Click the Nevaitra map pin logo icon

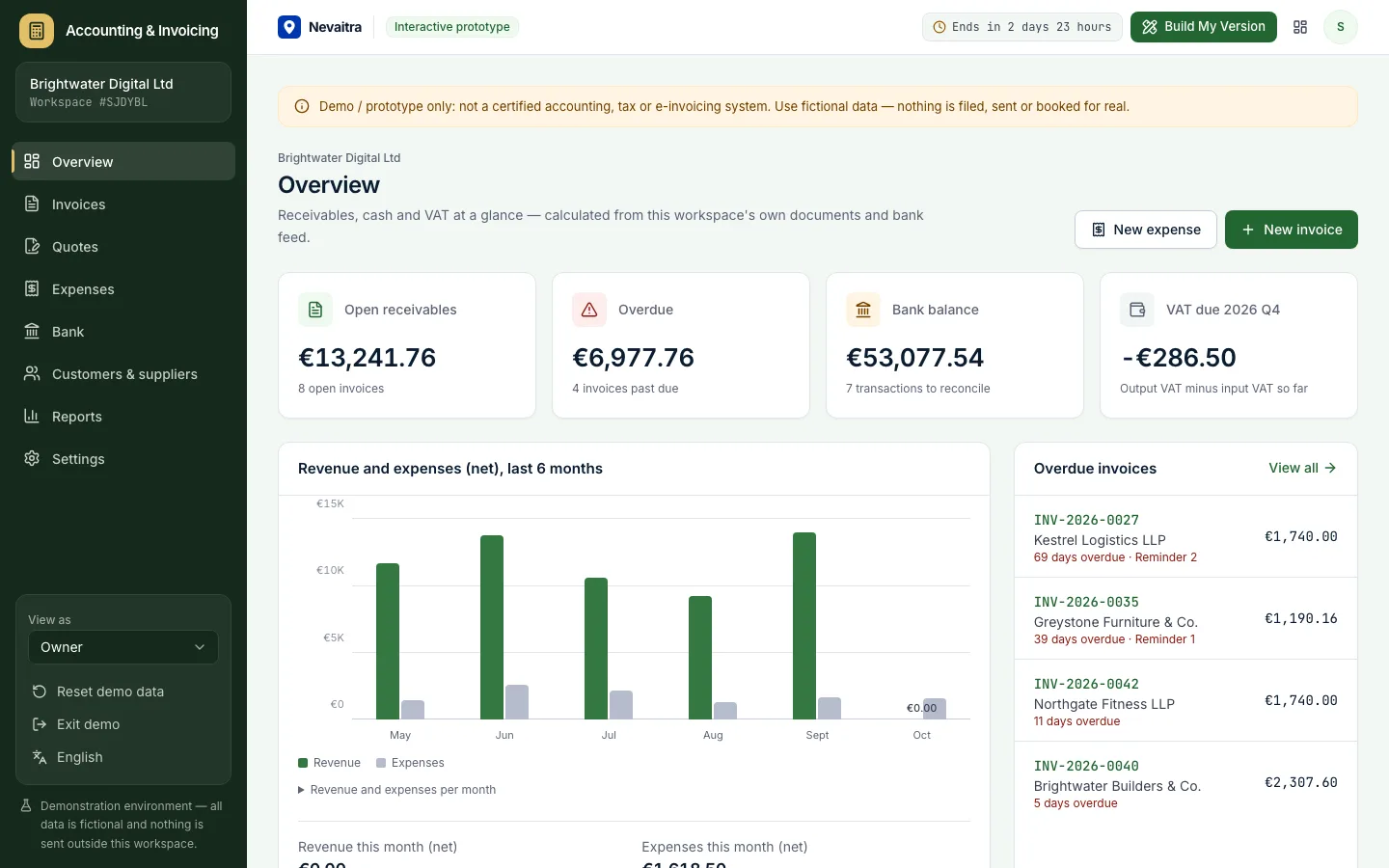289,27
